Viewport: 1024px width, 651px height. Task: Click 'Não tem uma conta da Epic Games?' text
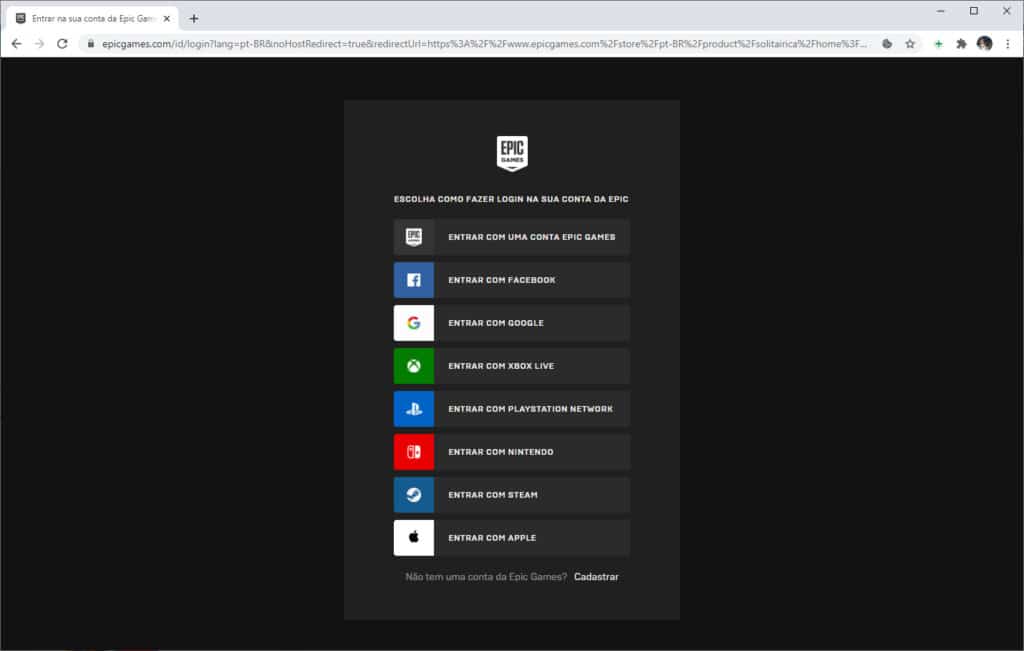(486, 577)
